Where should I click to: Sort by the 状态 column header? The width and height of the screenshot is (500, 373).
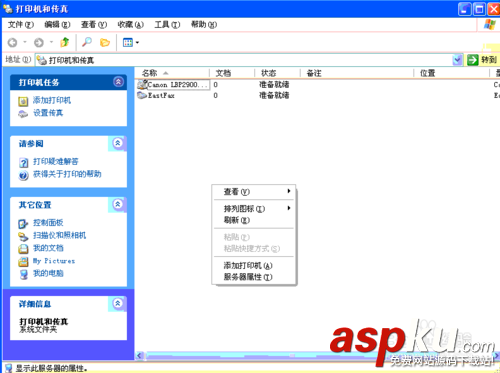pyautogui.click(x=277, y=73)
